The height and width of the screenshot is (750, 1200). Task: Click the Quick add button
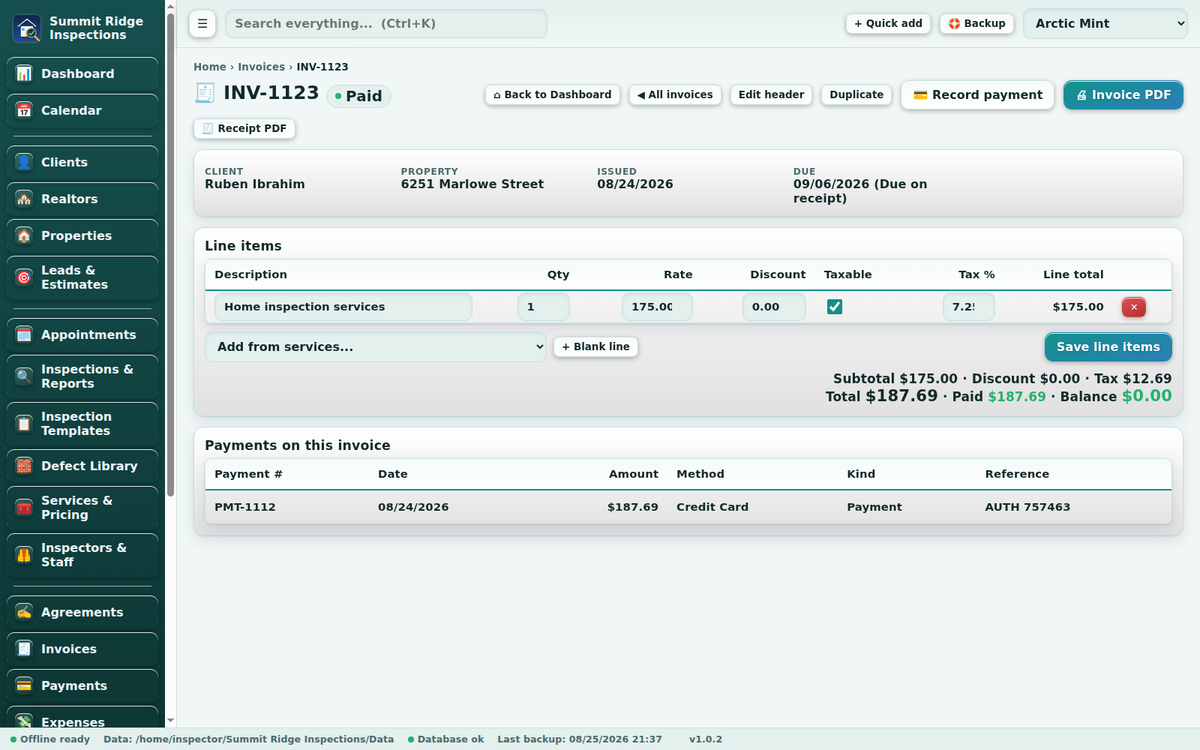click(x=888, y=23)
